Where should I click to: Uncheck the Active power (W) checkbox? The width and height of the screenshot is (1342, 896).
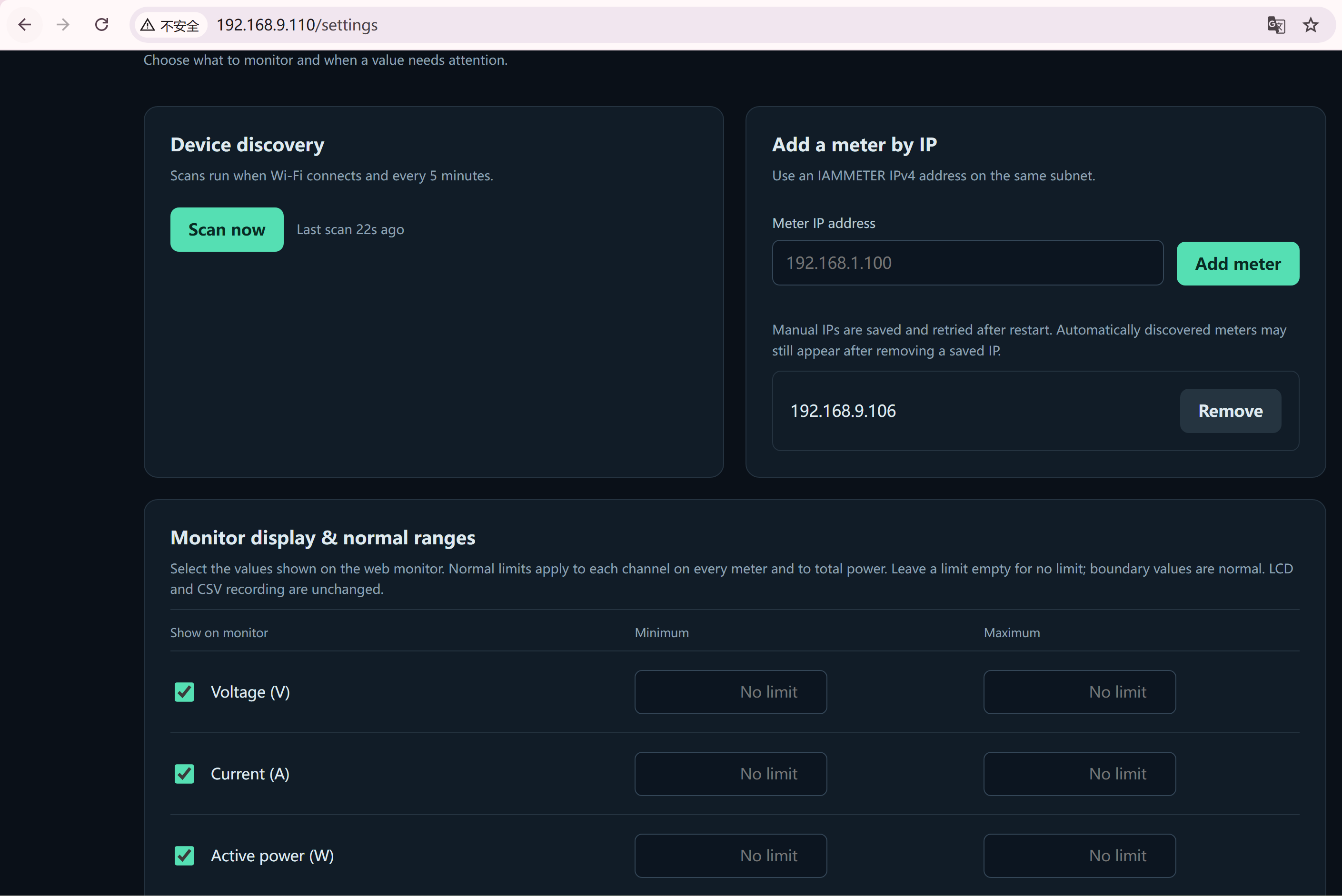pyautogui.click(x=184, y=856)
